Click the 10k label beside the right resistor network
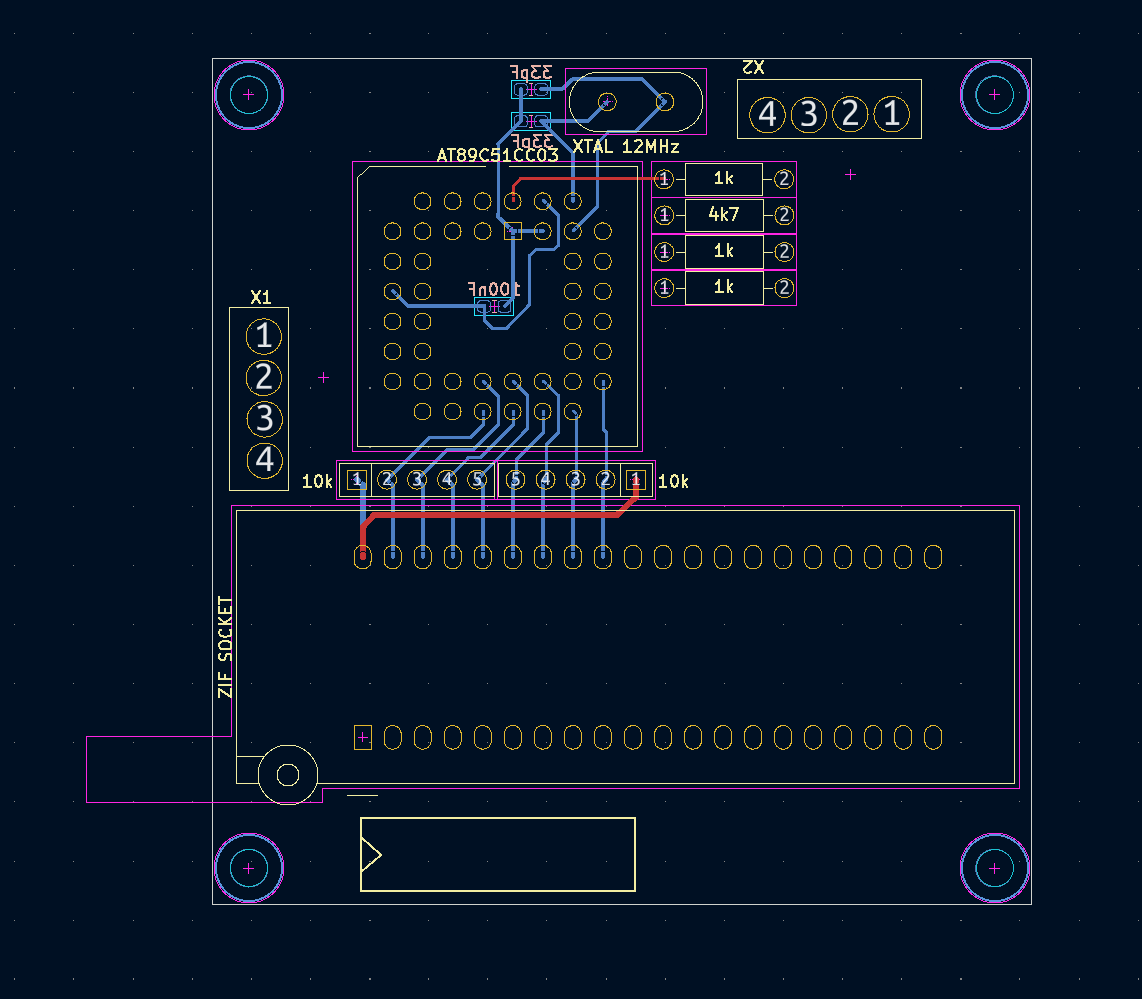 (673, 482)
